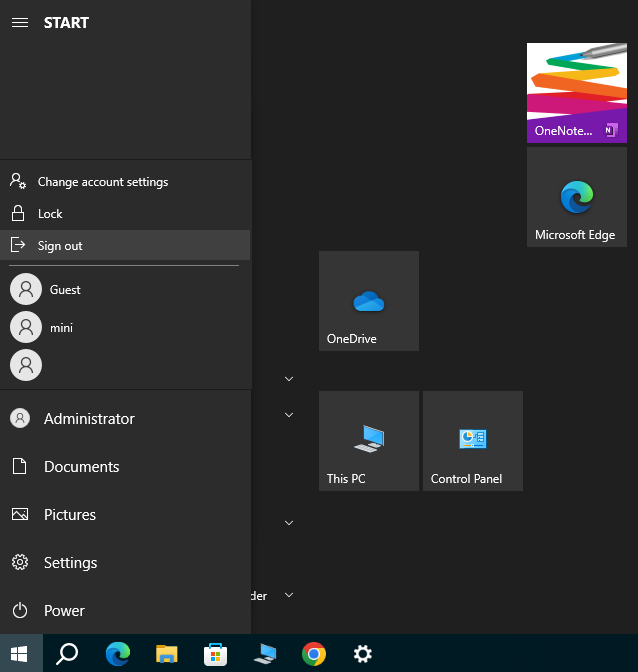The image size is (638, 672).
Task: Open the This PC tile
Action: pos(368,441)
